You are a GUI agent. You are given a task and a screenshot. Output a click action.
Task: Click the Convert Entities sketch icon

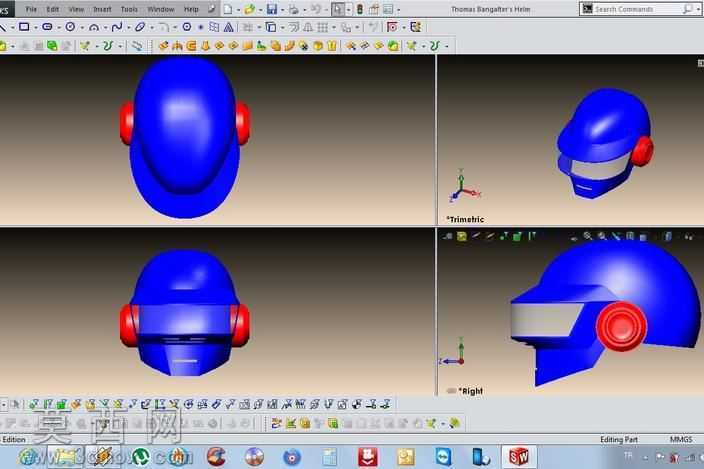pos(271,27)
